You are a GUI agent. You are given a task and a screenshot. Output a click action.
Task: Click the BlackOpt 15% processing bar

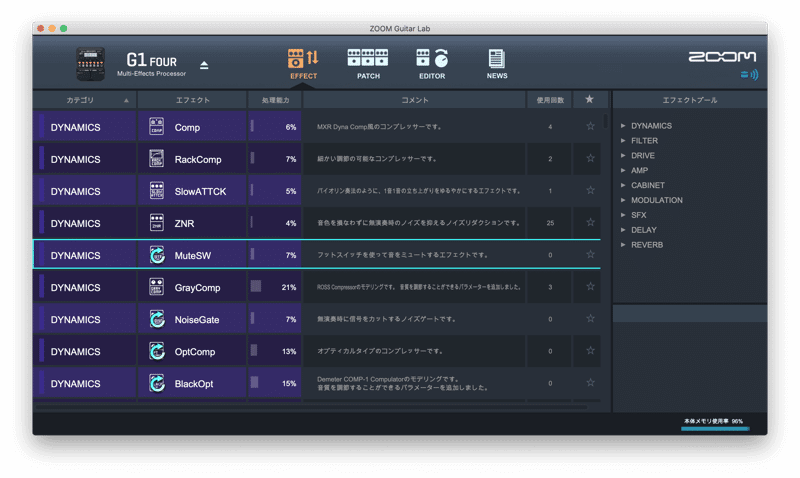tap(255, 382)
